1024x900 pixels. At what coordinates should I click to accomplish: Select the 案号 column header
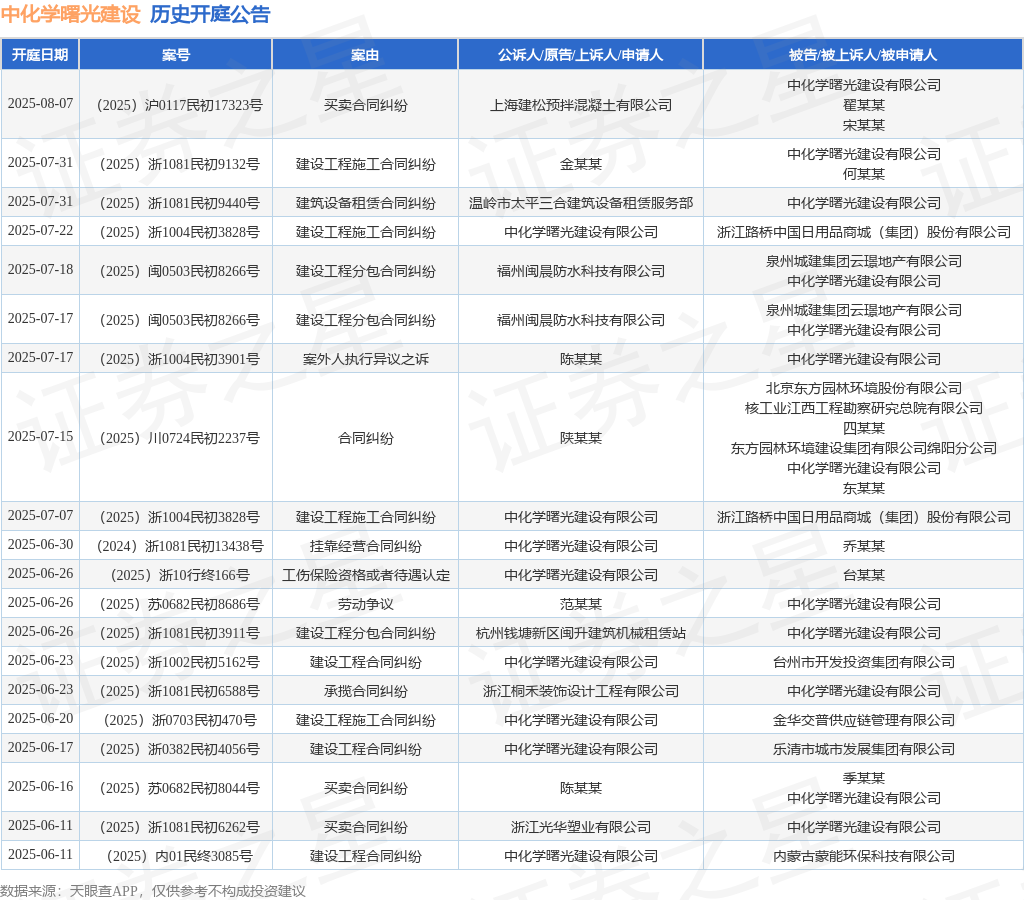click(176, 55)
